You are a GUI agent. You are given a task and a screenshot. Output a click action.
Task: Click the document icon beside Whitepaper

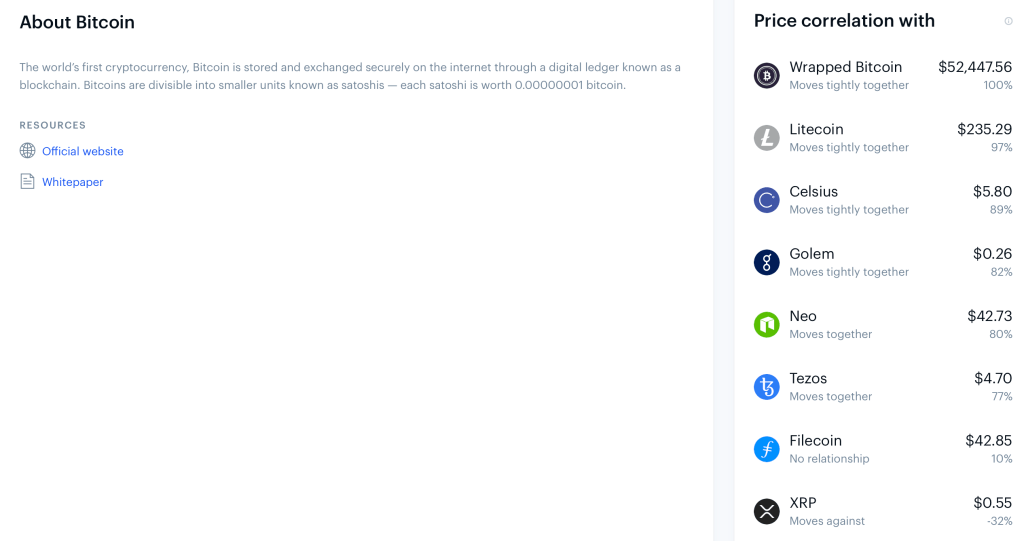[x=27, y=182]
